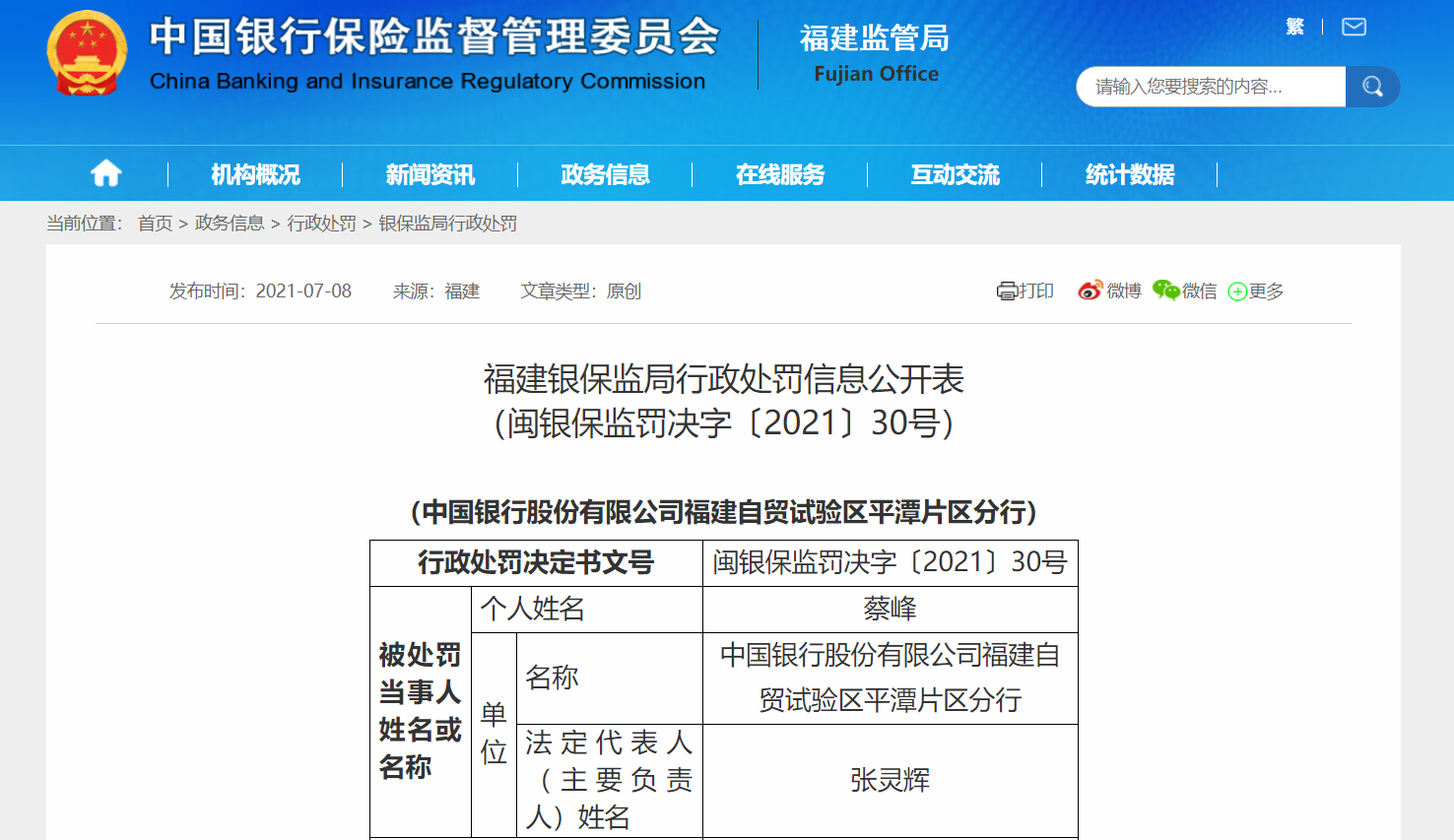Click 银保监局行政处罚 breadcrumb link
This screenshot has width=1454, height=840.
[x=448, y=224]
